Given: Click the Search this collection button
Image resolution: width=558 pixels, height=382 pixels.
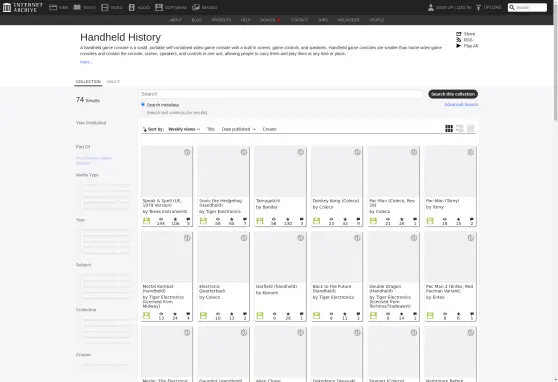Looking at the screenshot, I should 453,94.
